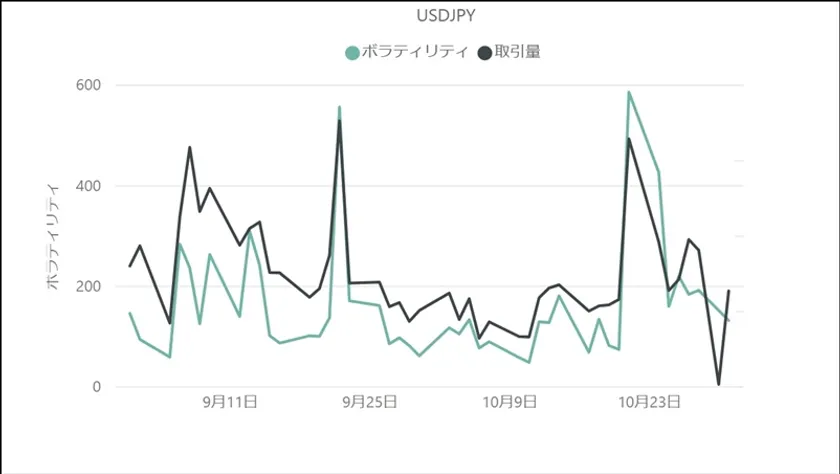Click the last data point of the dark line

click(729, 291)
